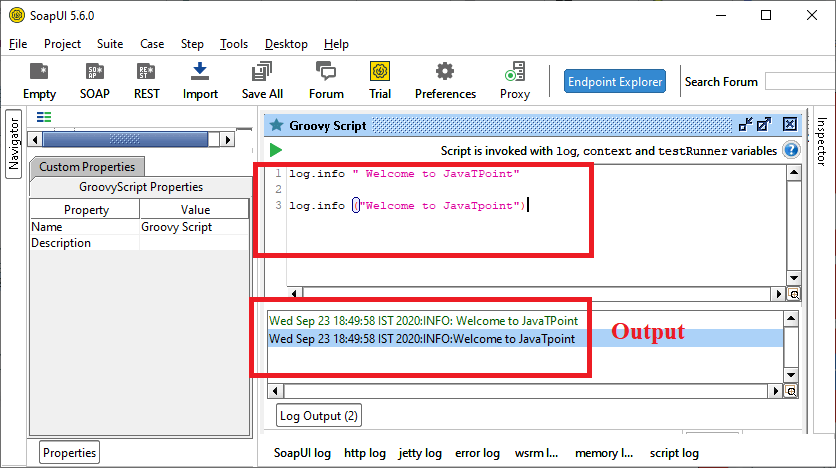Click script editor scroll right arrow
Image resolution: width=836 pixels, height=468 pixels.
778,294
